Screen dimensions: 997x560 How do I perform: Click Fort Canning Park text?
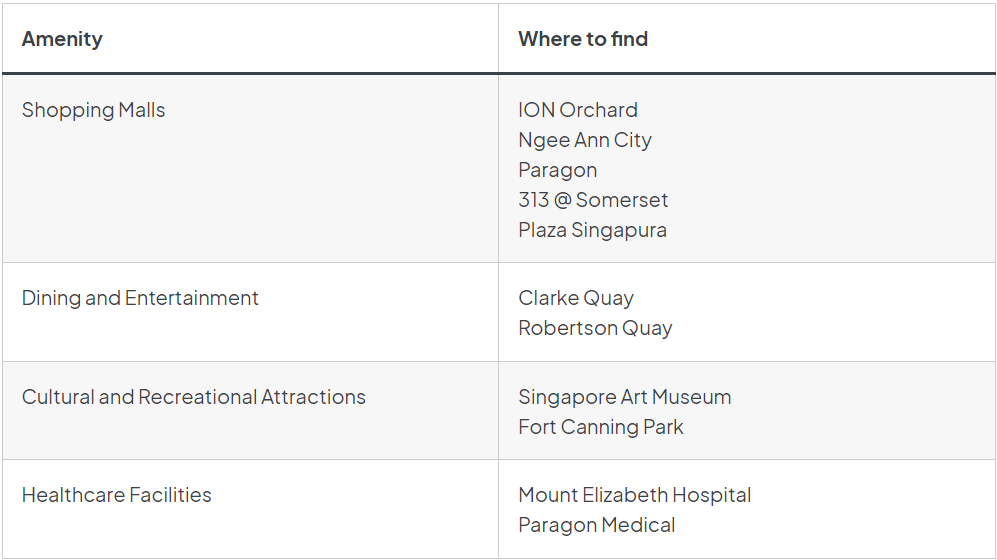(x=601, y=427)
